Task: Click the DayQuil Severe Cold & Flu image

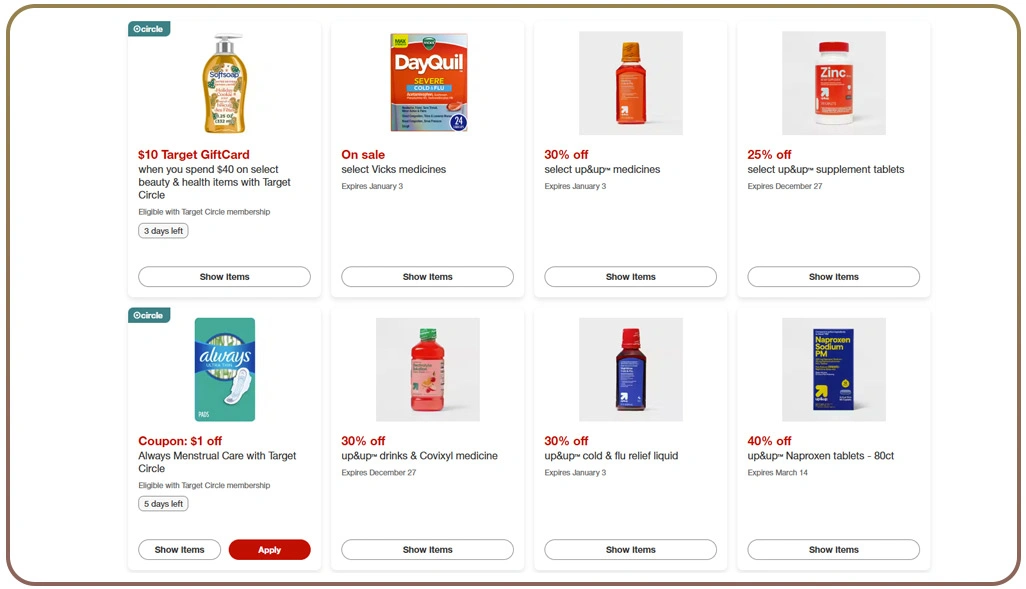Action: click(x=427, y=83)
